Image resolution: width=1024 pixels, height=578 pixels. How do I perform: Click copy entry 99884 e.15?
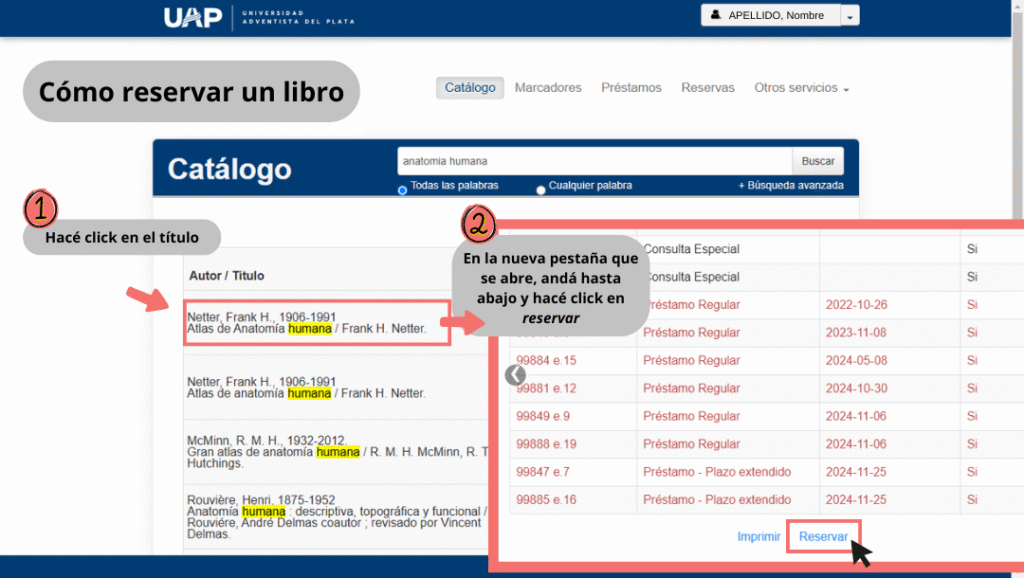546,360
